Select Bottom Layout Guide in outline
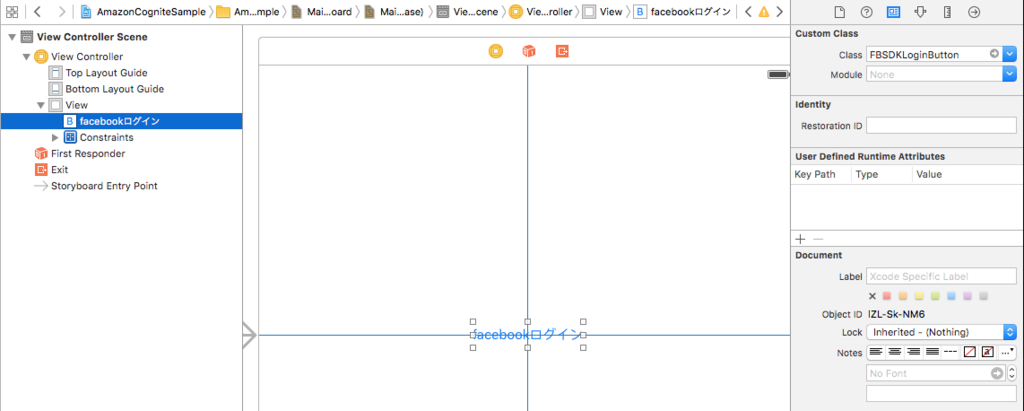Screen dimensions: 1024x411 pos(106,89)
